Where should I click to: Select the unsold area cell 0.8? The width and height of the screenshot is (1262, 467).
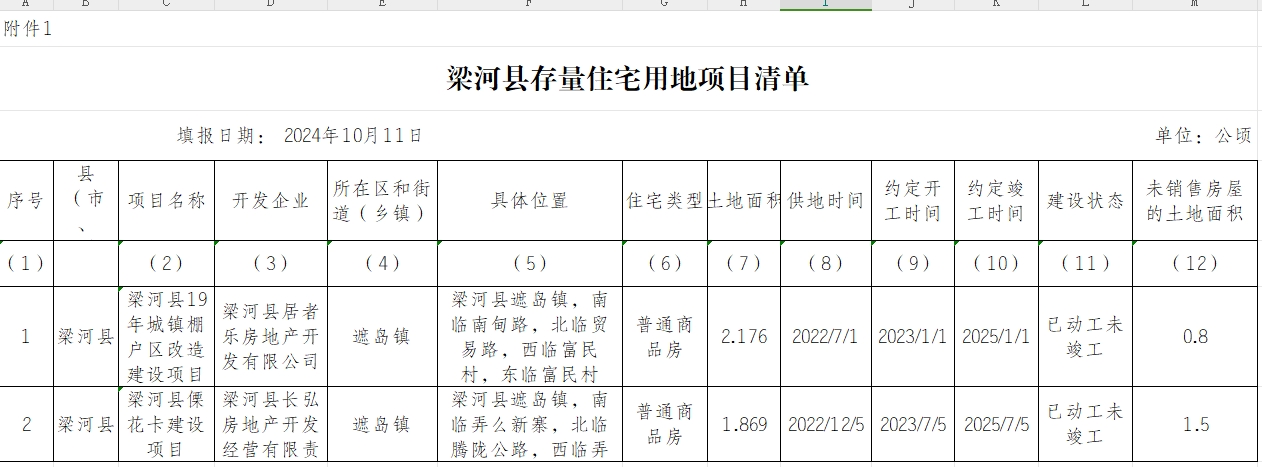point(1196,336)
